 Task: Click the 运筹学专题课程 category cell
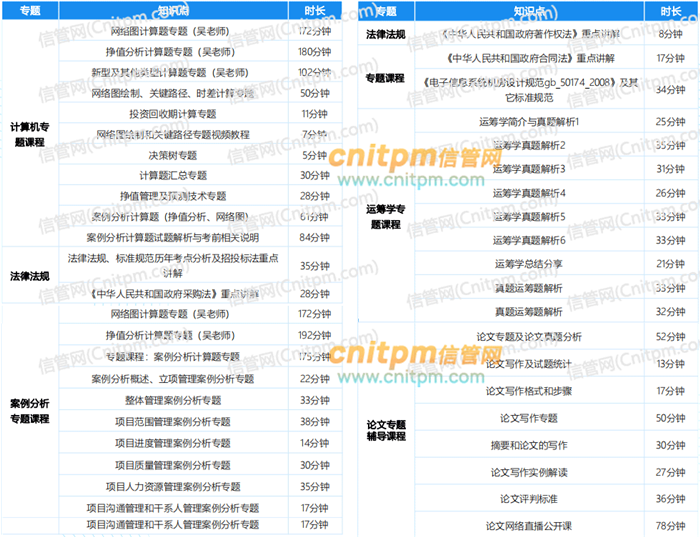[384, 216]
